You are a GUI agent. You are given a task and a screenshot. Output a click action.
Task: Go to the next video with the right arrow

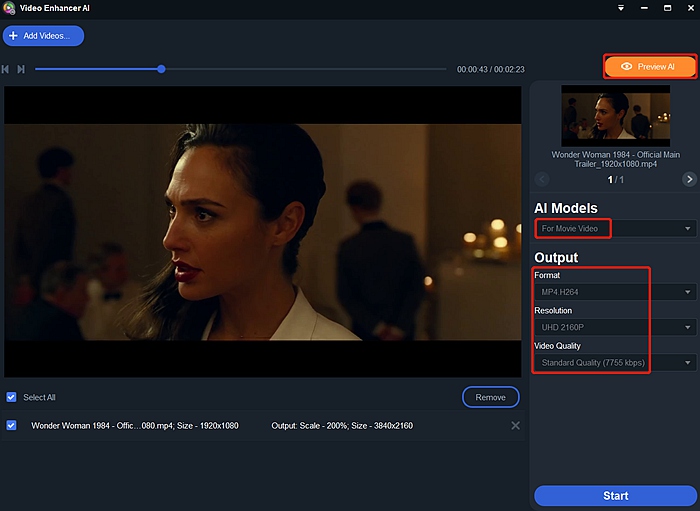click(x=689, y=179)
